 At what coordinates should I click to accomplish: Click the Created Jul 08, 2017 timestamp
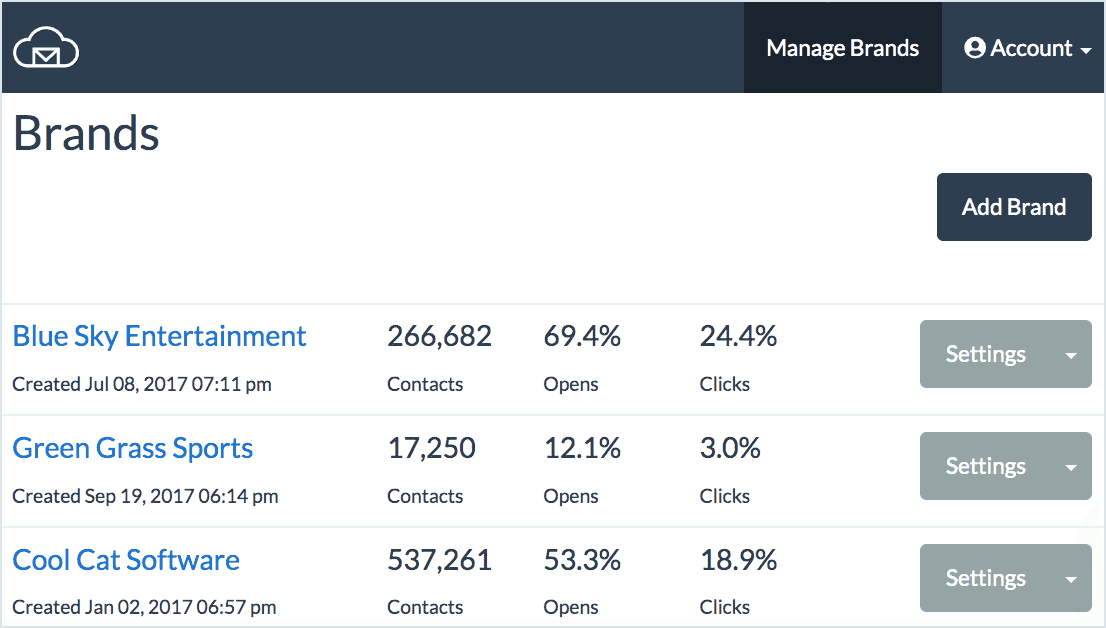pyautogui.click(x=141, y=384)
